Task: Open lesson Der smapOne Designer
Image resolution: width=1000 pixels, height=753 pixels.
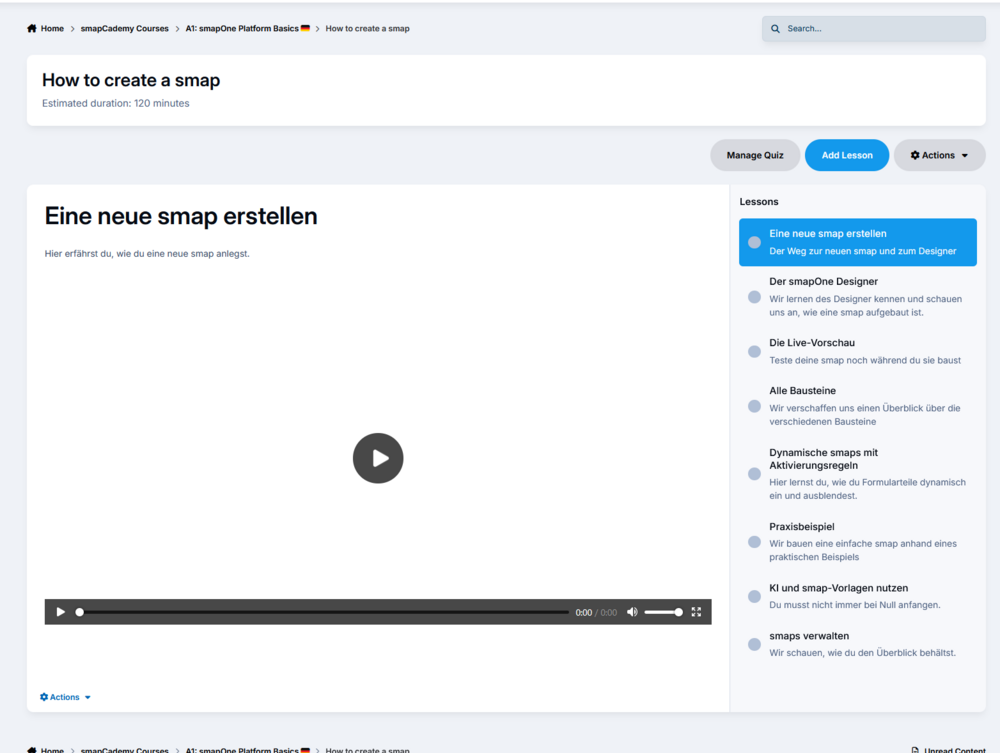Action: pyautogui.click(x=858, y=296)
